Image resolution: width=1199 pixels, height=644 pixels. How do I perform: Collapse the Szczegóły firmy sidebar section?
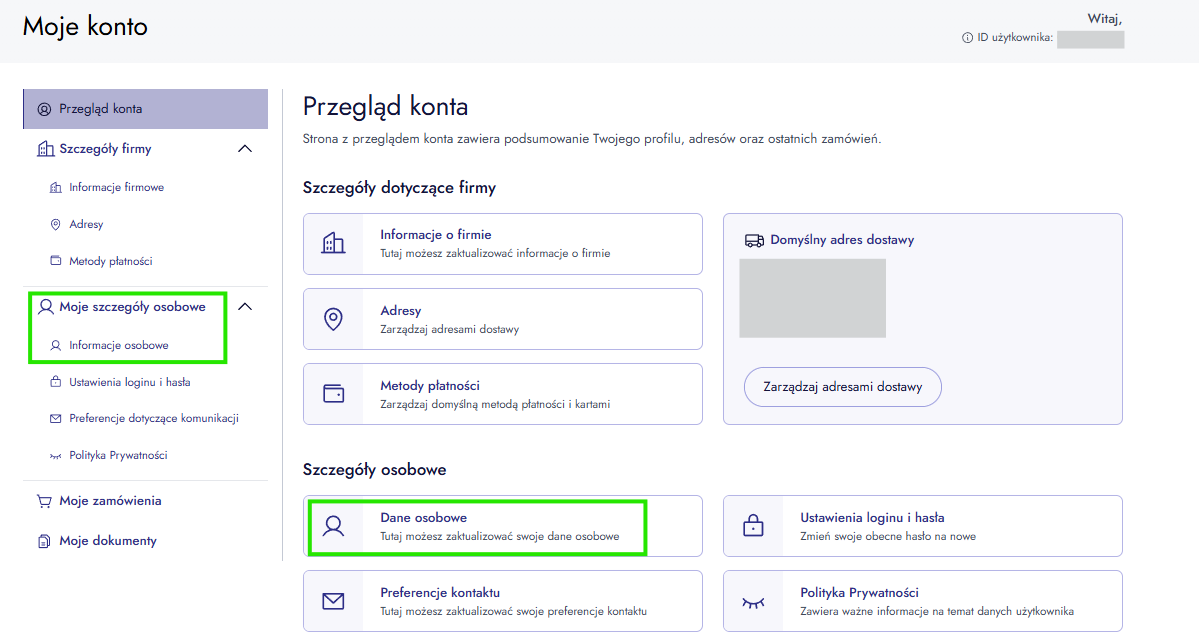click(245, 148)
